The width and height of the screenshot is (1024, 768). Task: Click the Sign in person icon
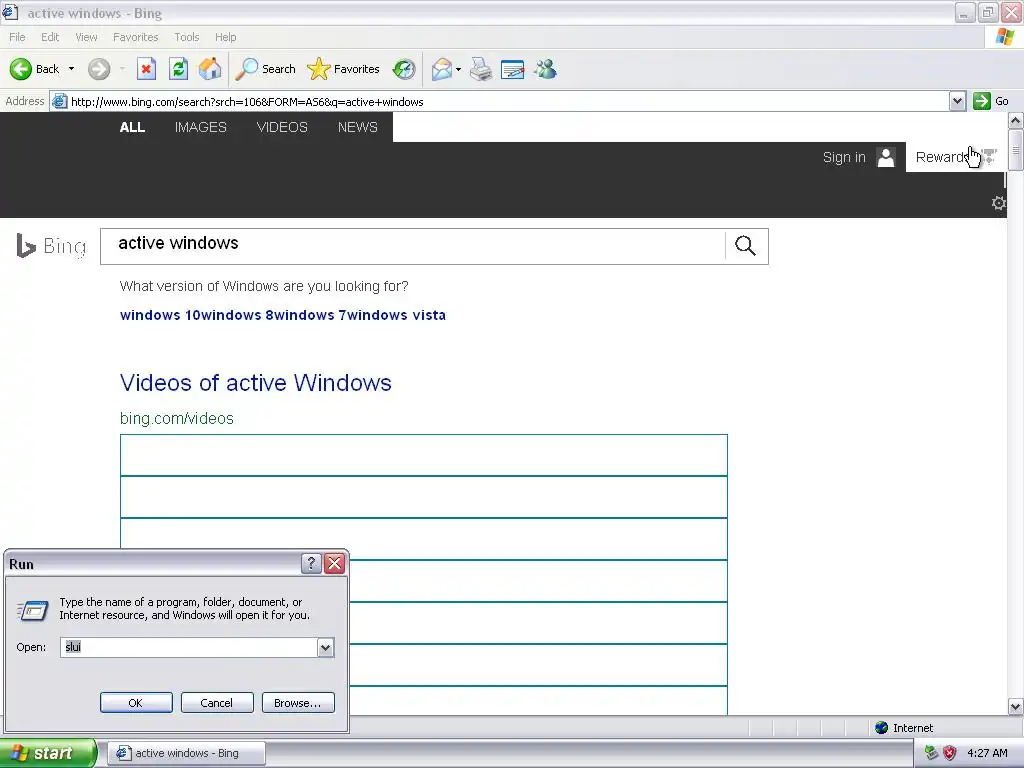886,157
